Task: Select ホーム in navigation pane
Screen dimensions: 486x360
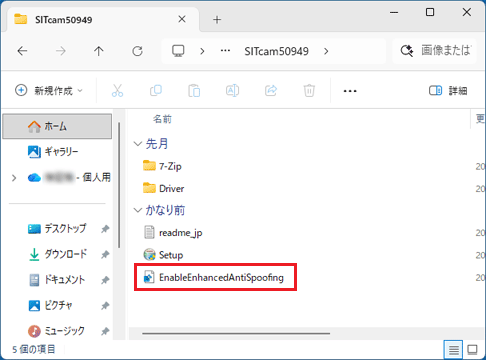Action: point(57,126)
